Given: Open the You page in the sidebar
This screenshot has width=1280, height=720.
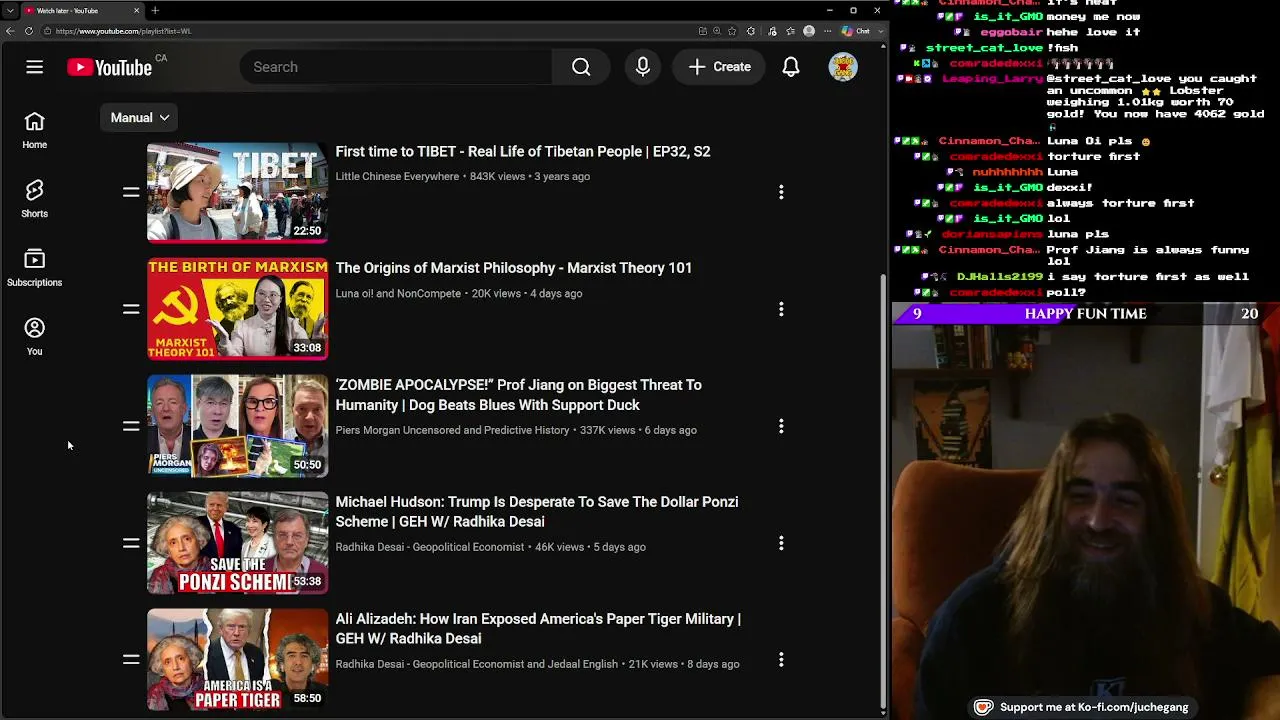Looking at the screenshot, I should tap(34, 337).
